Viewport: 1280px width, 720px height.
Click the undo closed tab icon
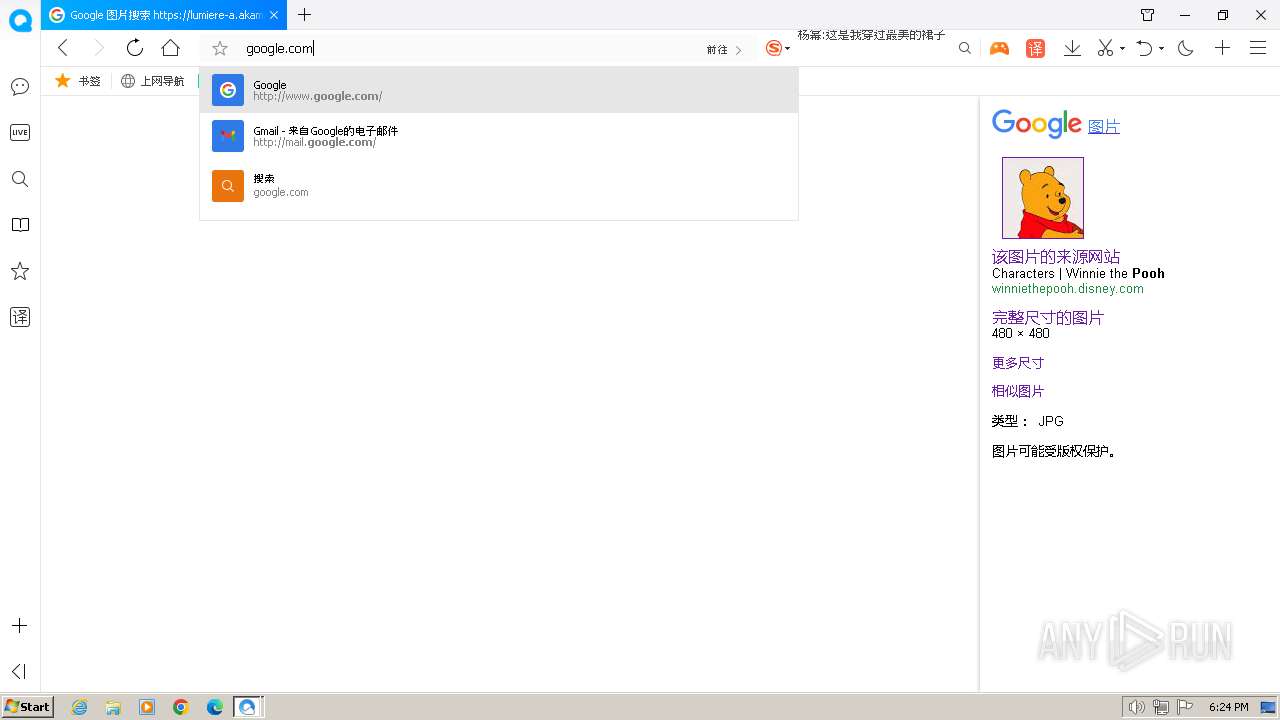[x=1145, y=48]
